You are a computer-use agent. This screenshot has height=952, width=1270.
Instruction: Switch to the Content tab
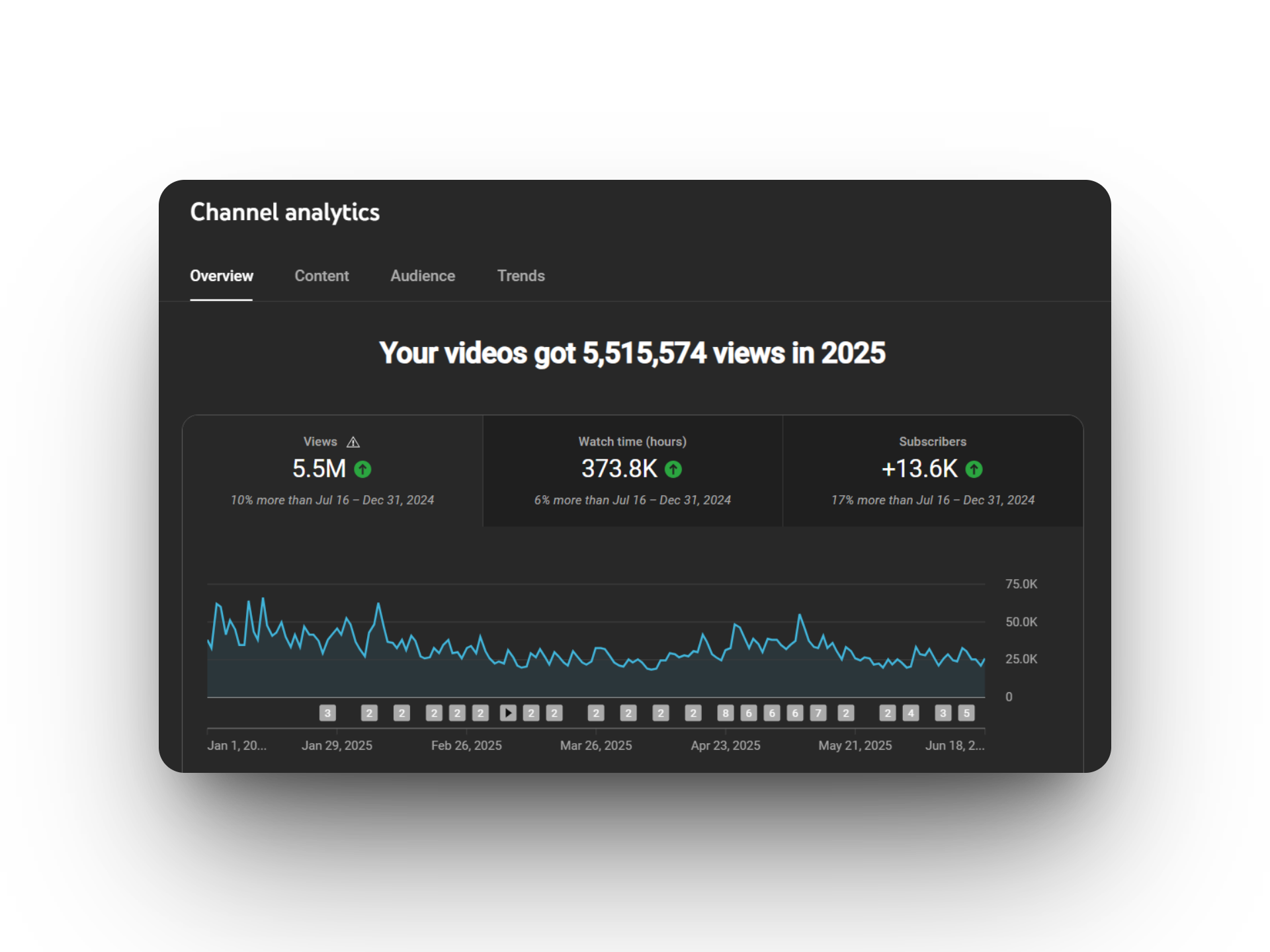321,276
